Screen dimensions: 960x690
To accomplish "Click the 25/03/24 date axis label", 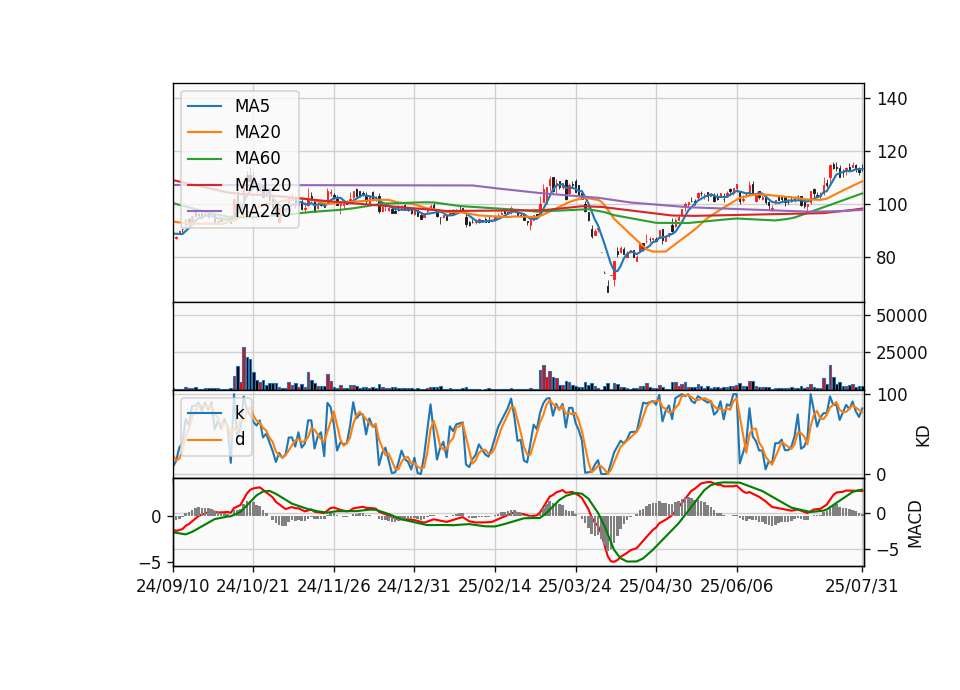I will 575,586.
